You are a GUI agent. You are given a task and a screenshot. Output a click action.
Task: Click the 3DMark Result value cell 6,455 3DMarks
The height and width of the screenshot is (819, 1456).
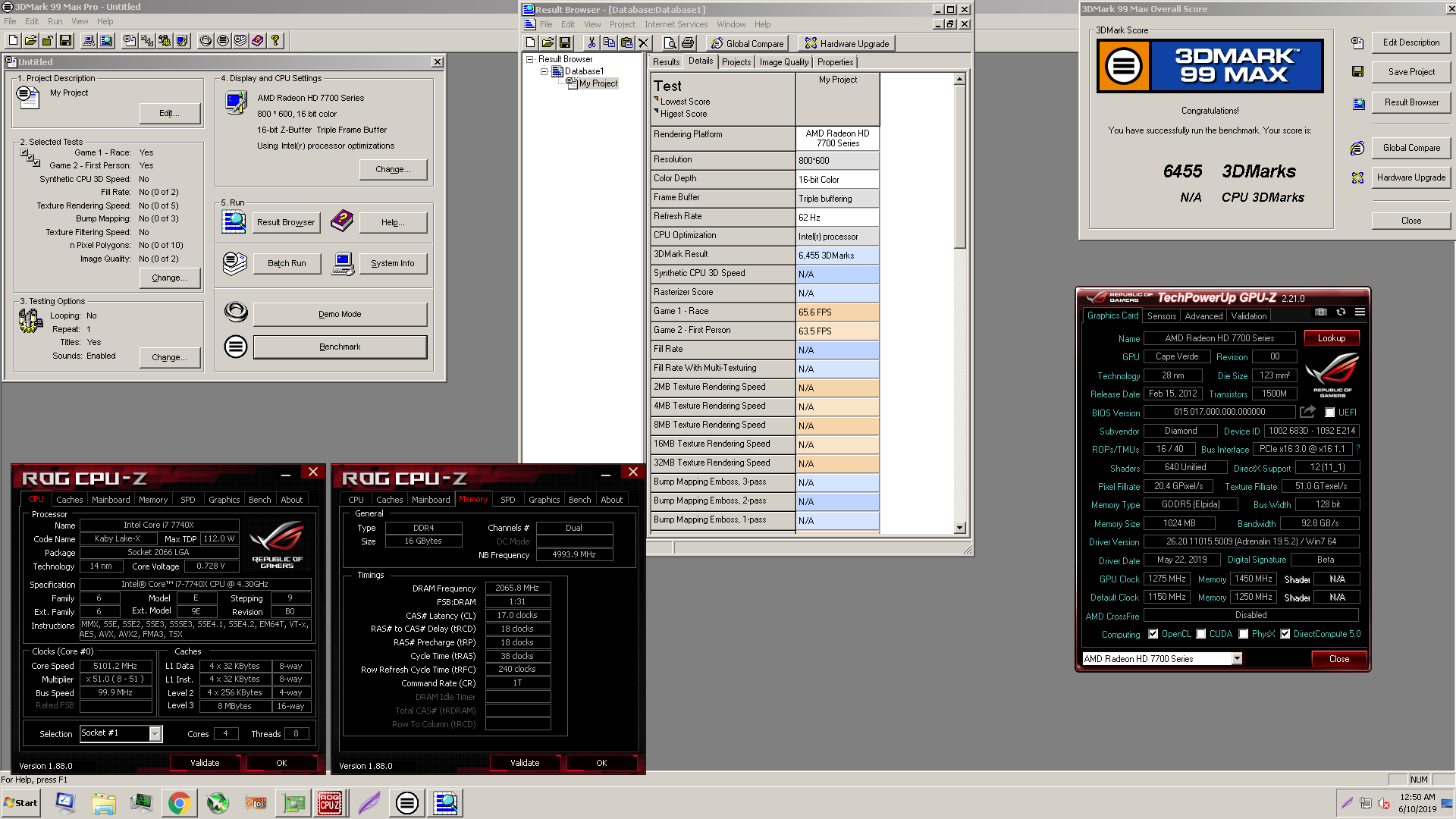(837, 256)
